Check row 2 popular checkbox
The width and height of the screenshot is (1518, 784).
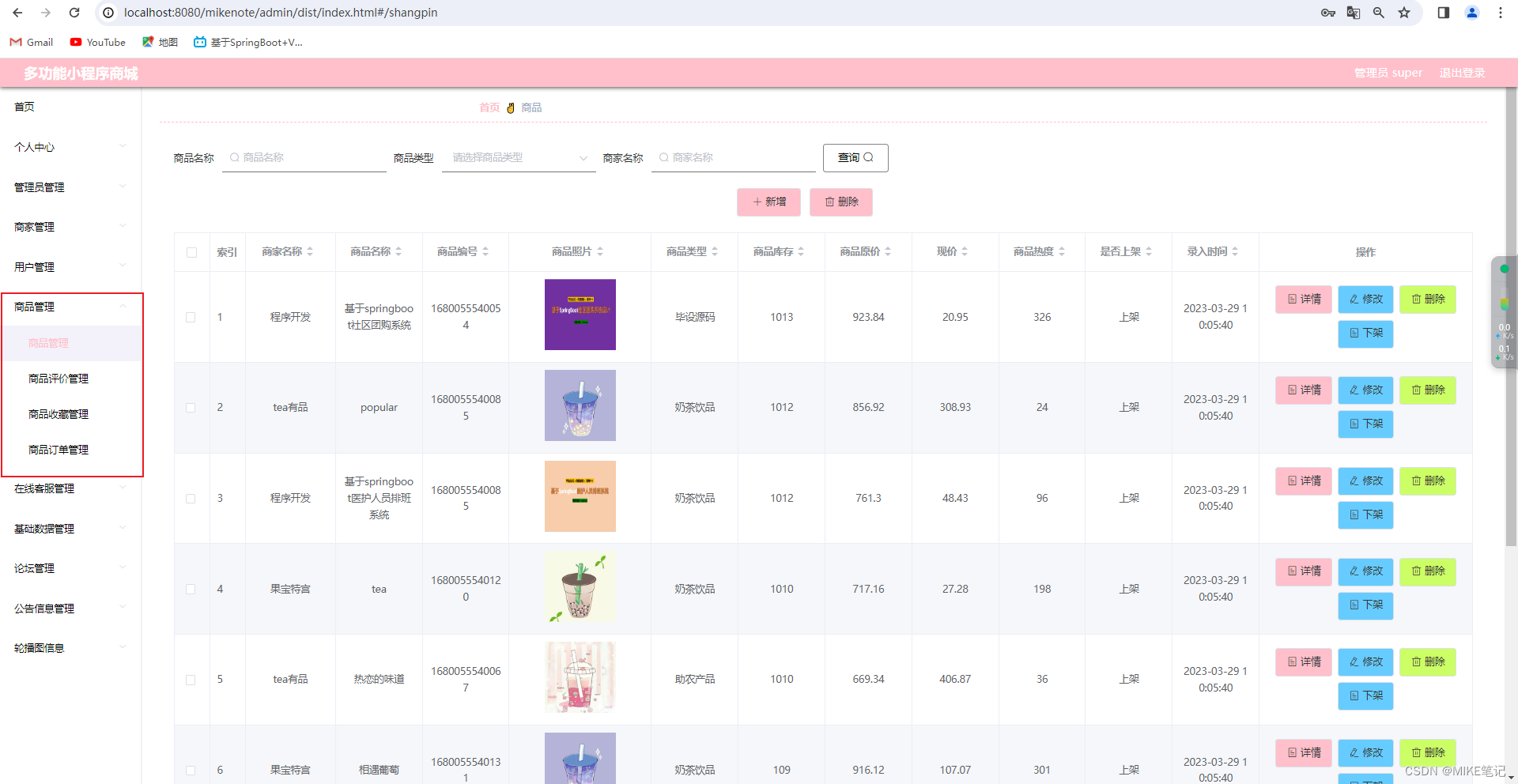coord(191,408)
